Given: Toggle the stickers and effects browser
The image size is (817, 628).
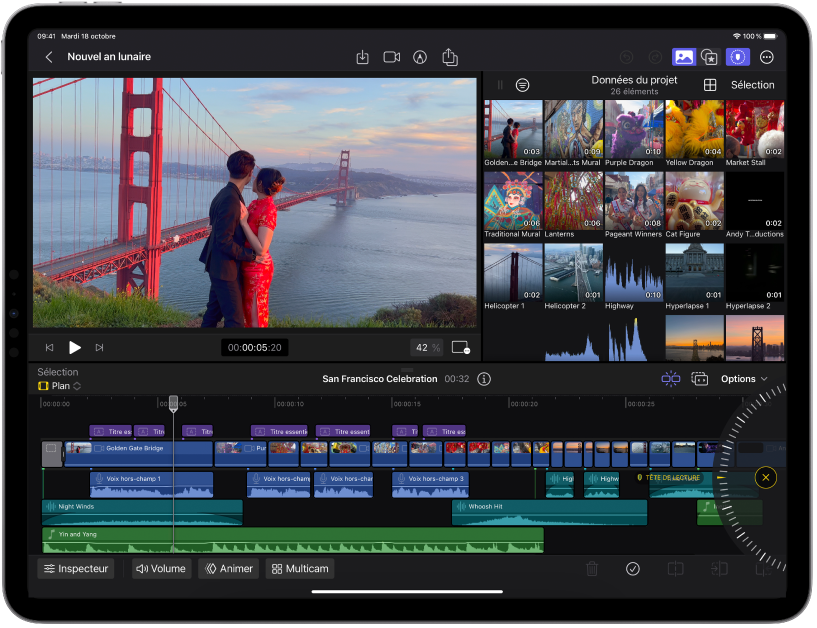Looking at the screenshot, I should click(x=711, y=57).
